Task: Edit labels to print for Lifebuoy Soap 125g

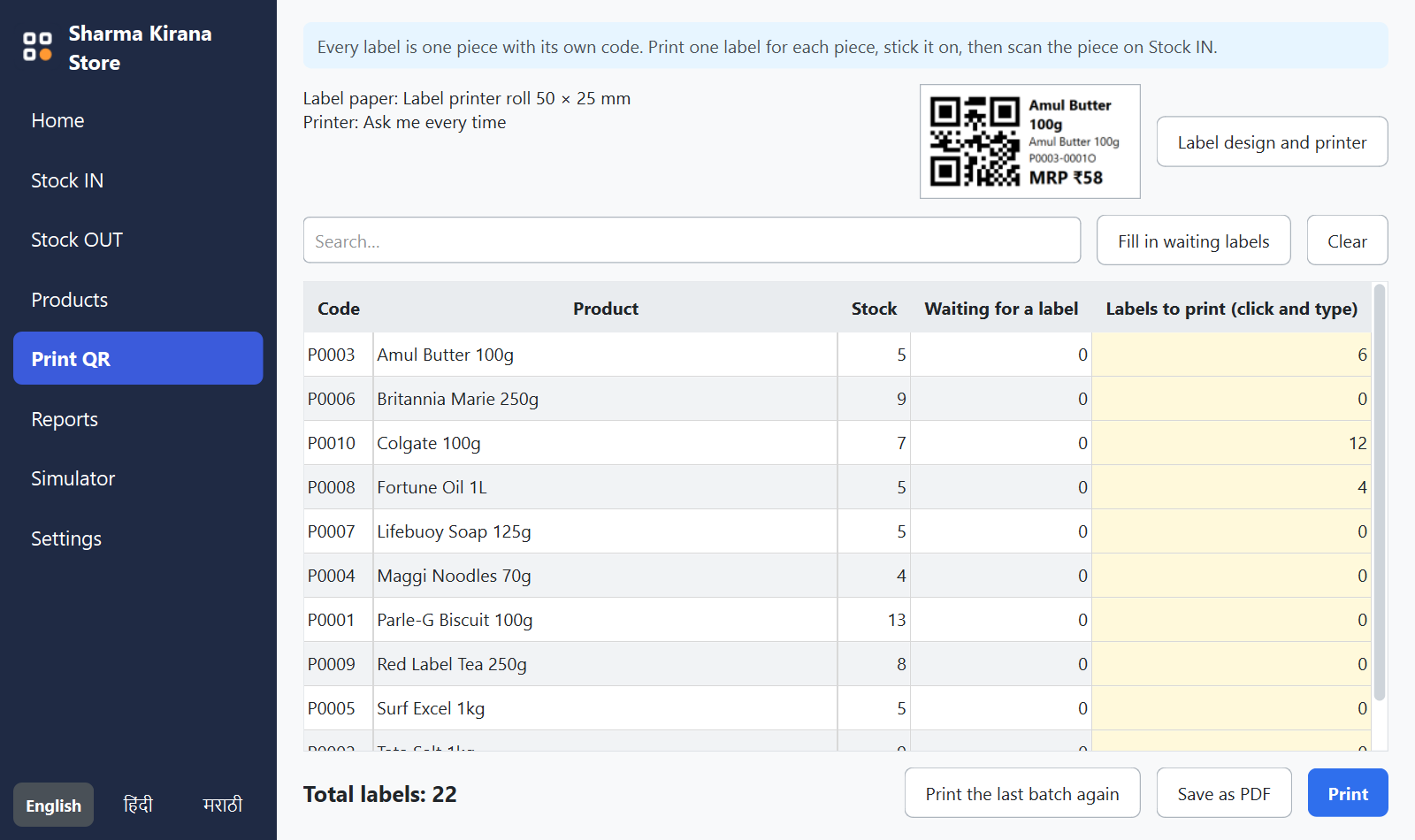Action: tap(1231, 531)
